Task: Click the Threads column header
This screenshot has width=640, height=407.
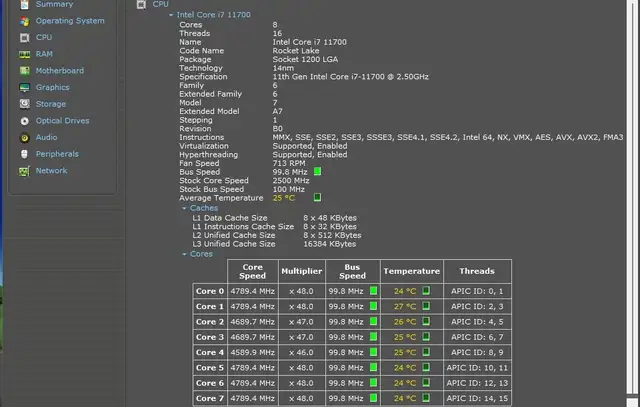Action: (x=477, y=271)
